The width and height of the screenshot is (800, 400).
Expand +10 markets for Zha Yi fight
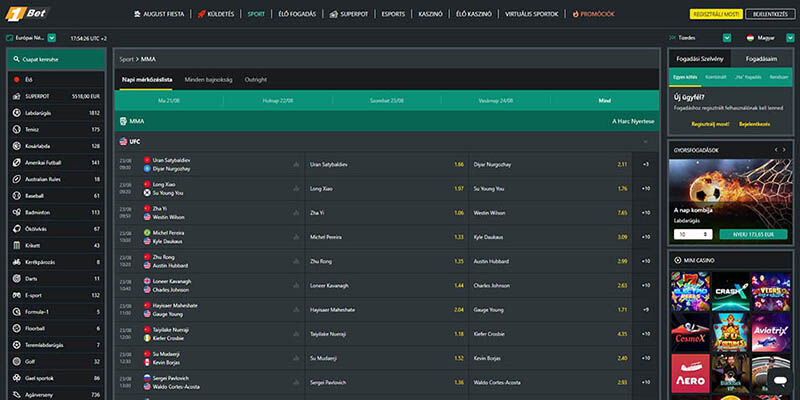pyautogui.click(x=645, y=213)
